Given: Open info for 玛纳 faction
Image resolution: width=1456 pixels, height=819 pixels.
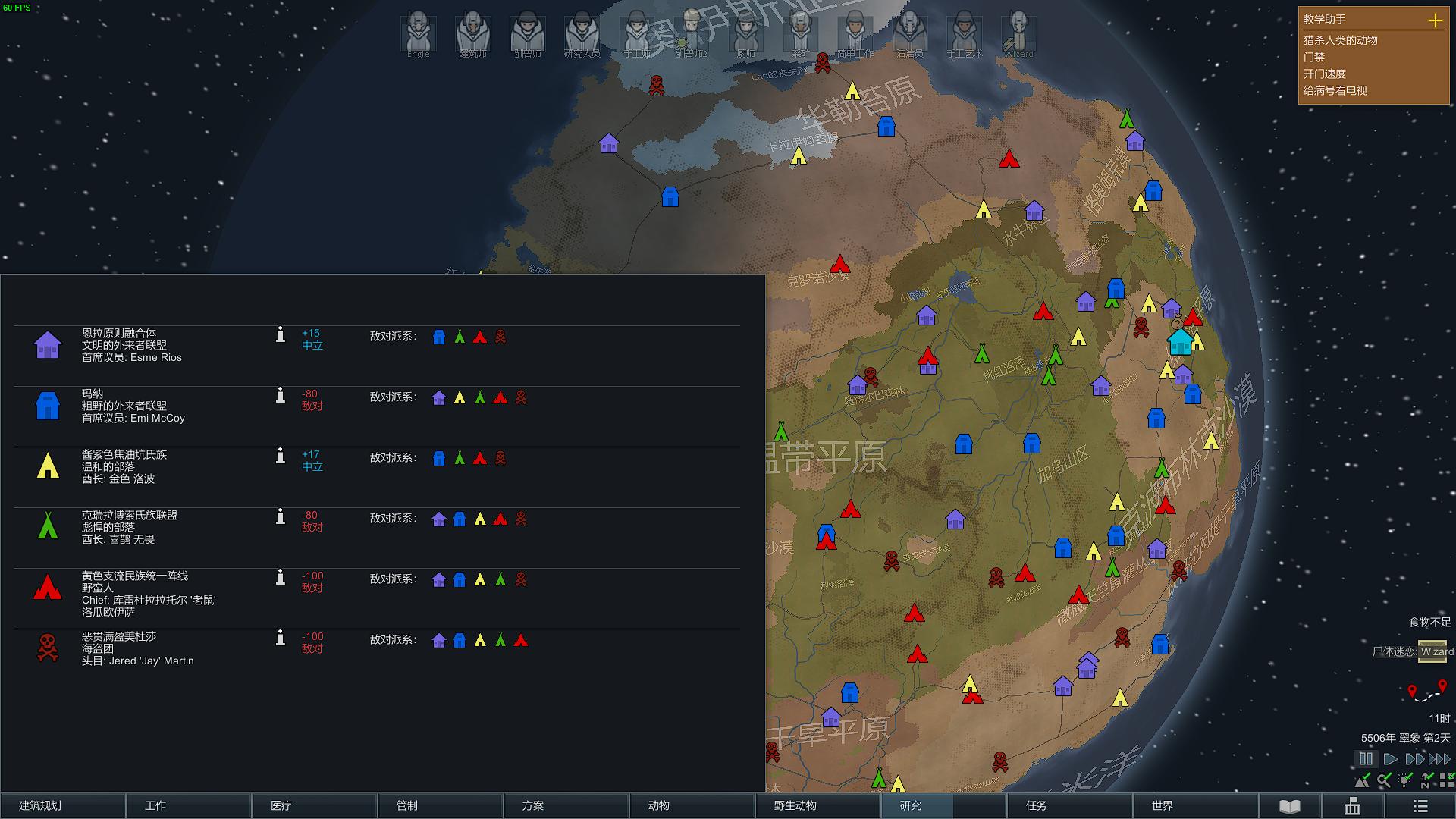Looking at the screenshot, I should (x=281, y=395).
